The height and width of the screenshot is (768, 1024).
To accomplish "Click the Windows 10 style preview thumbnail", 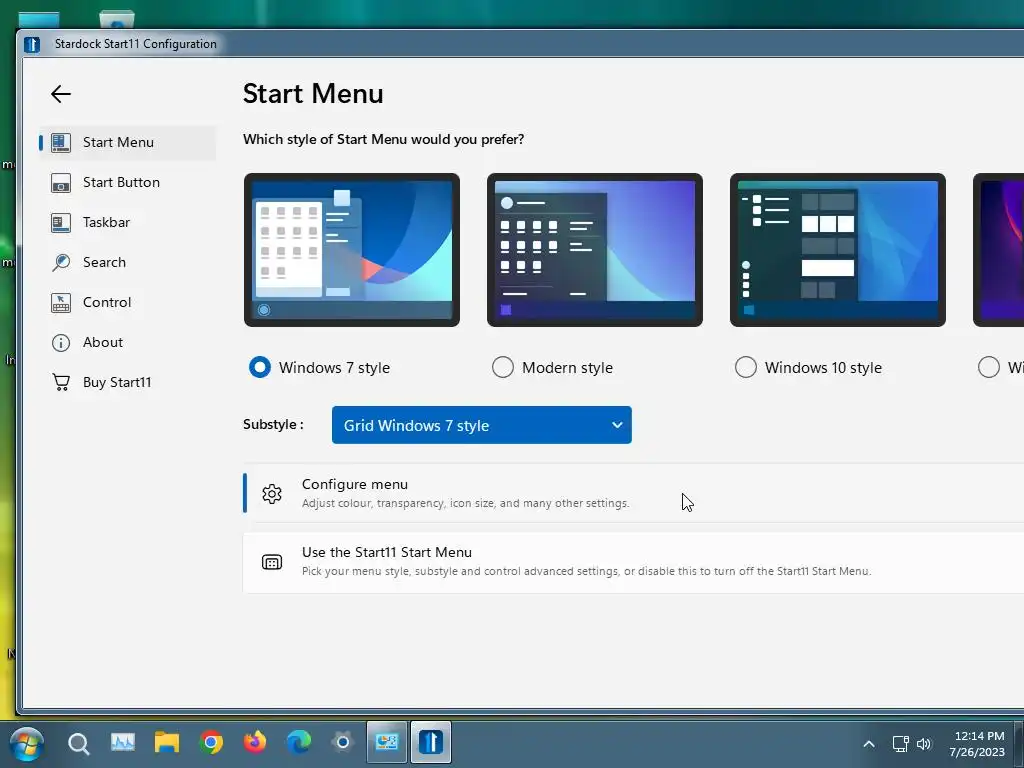I will pyautogui.click(x=838, y=249).
